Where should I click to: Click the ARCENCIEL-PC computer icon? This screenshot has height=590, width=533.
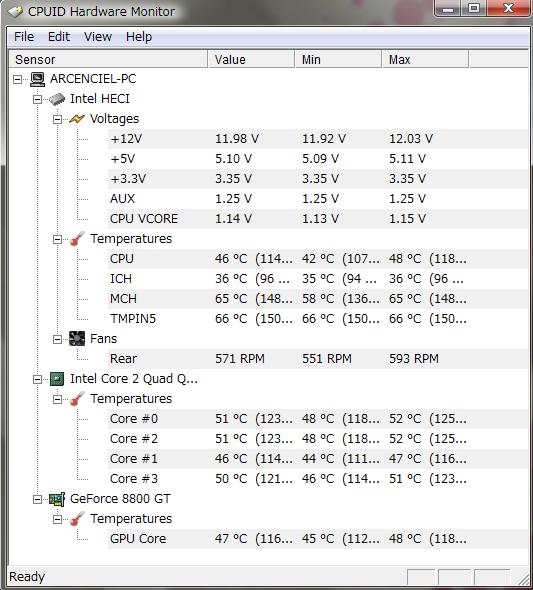pyautogui.click(x=38, y=79)
